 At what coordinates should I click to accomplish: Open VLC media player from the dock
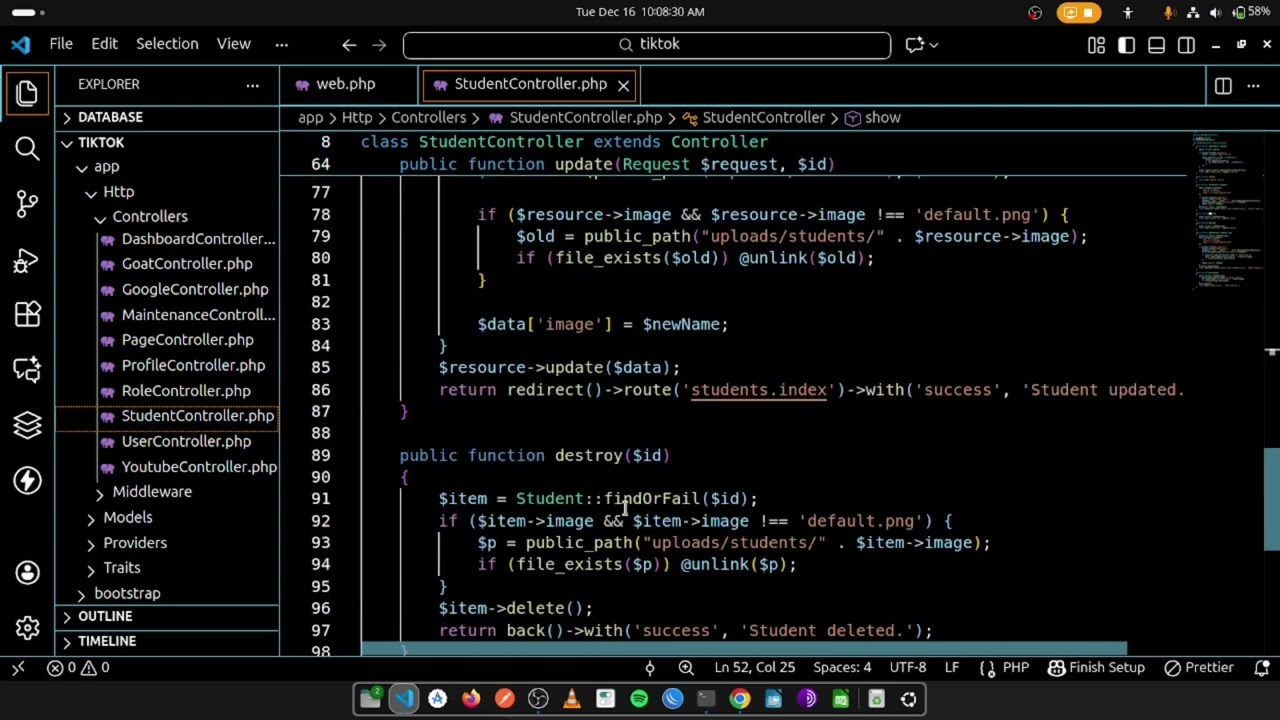(x=572, y=699)
